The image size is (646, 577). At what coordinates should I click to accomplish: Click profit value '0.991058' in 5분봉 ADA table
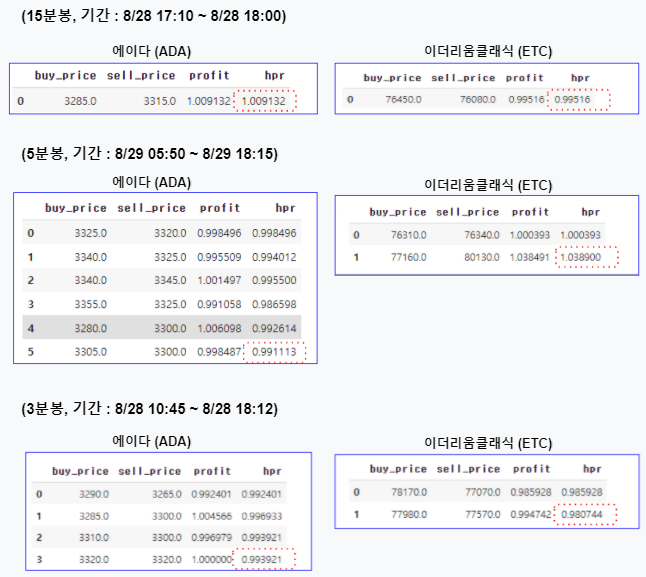[x=219, y=304]
